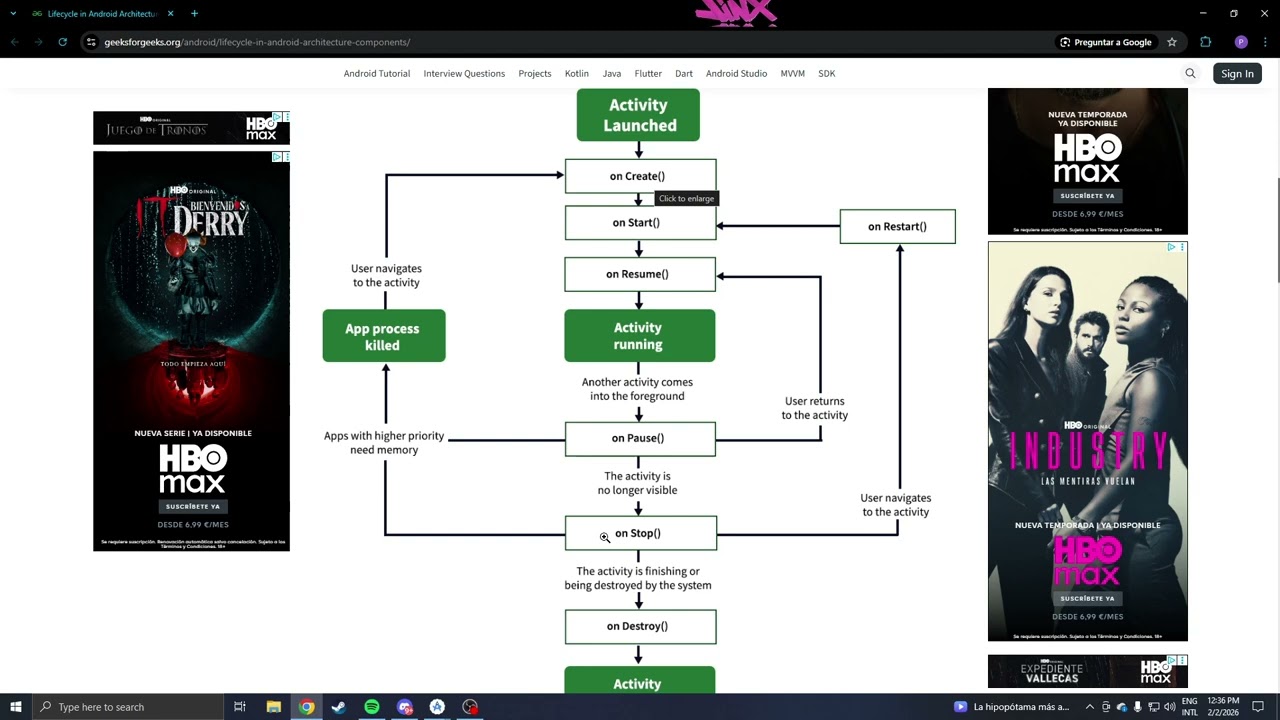Click 'User returns to the activity' text
The height and width of the screenshot is (720, 1280).
815,408
